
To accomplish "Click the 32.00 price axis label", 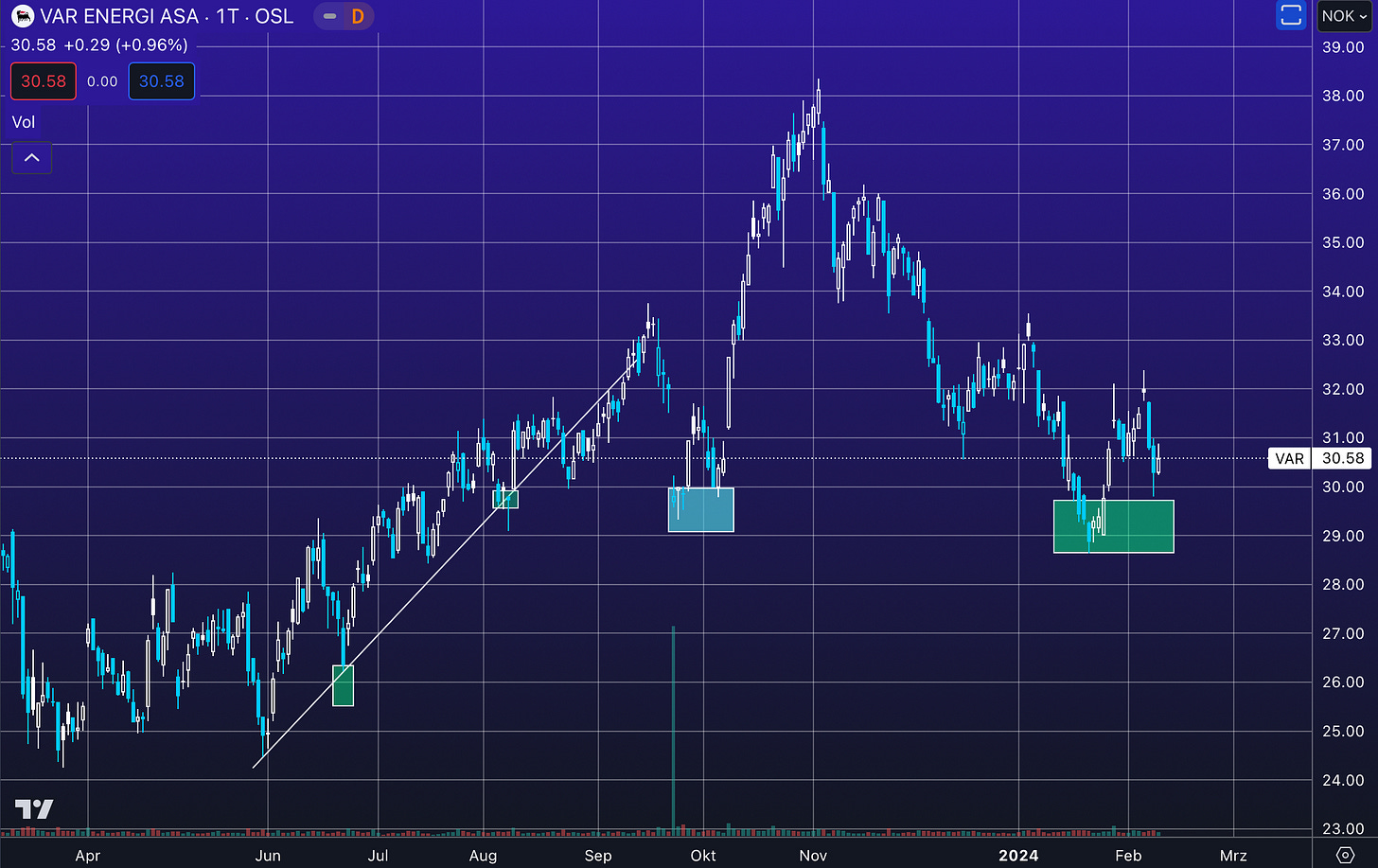I will [x=1343, y=389].
